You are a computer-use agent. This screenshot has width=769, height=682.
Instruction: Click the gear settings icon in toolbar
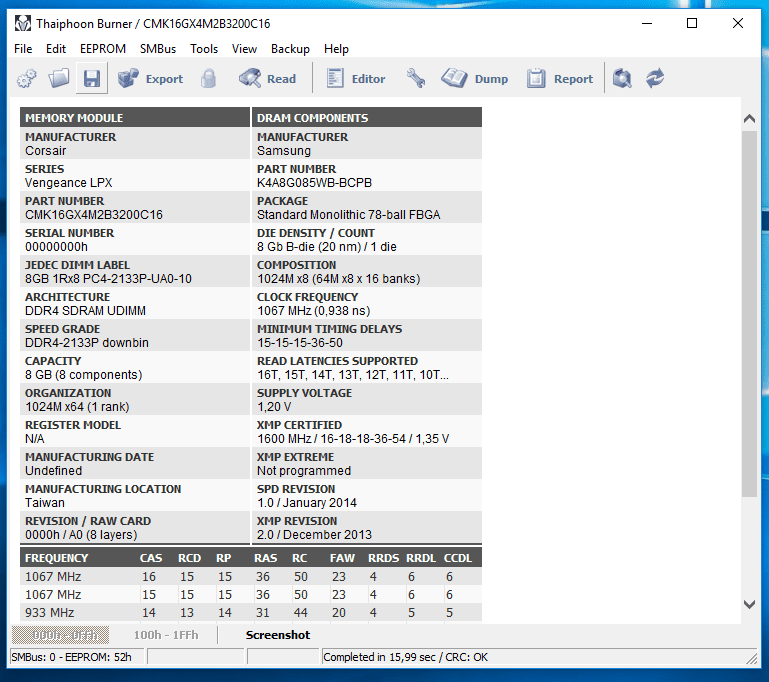(x=26, y=78)
